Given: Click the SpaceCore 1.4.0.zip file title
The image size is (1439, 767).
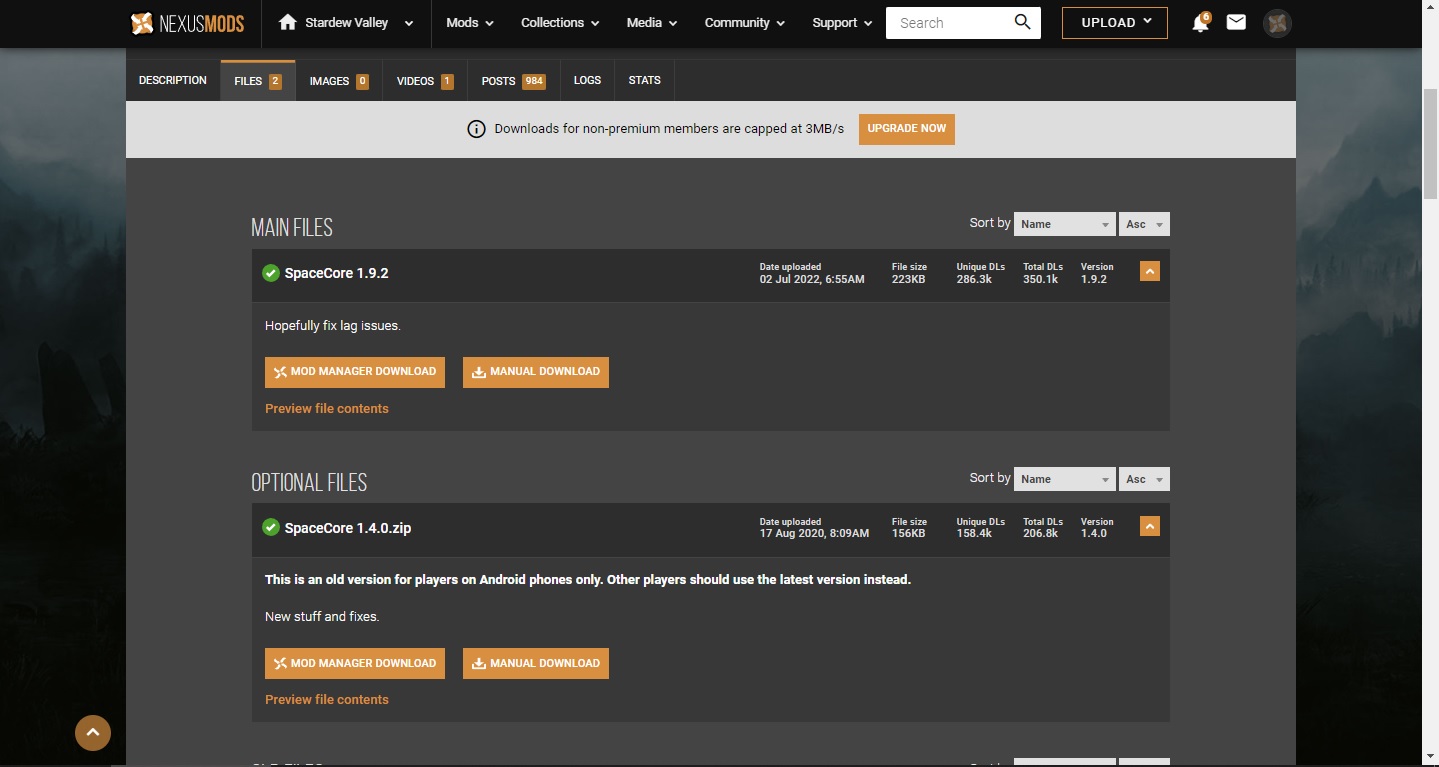Looking at the screenshot, I should [348, 528].
